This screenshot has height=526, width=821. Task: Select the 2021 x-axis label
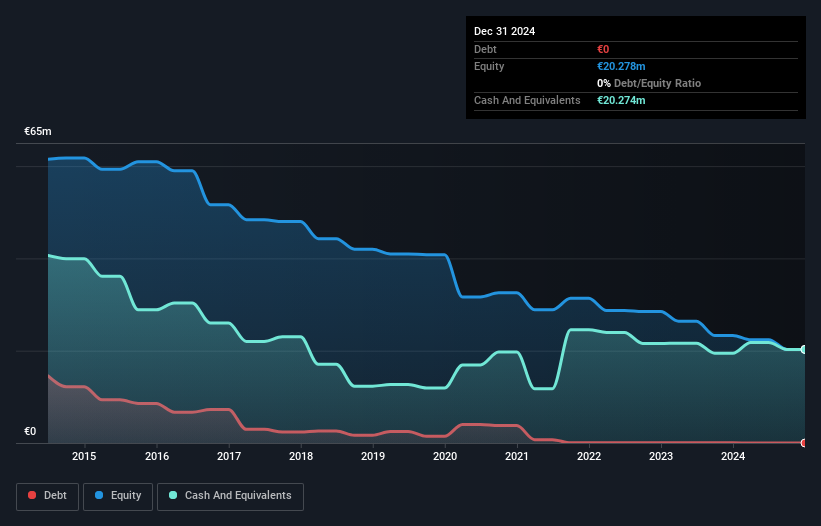tap(517, 456)
